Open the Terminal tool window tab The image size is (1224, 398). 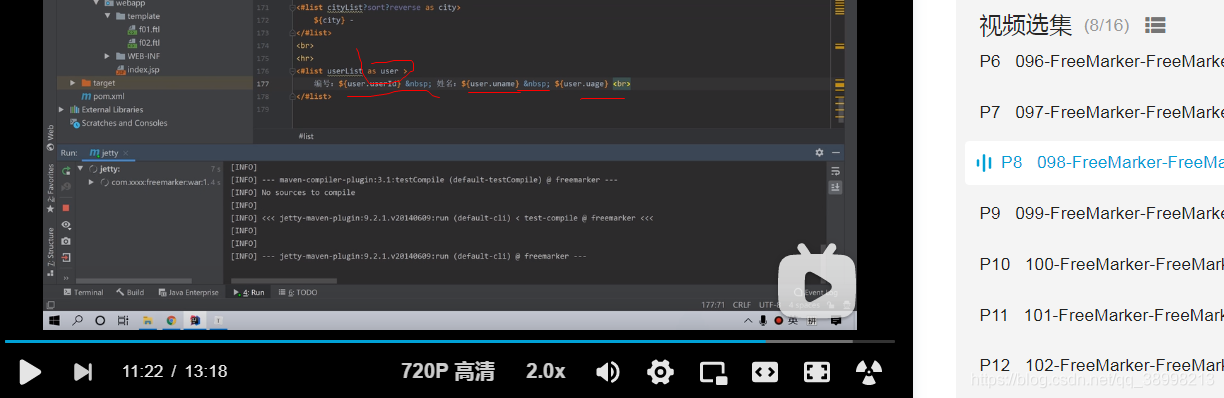pos(82,292)
